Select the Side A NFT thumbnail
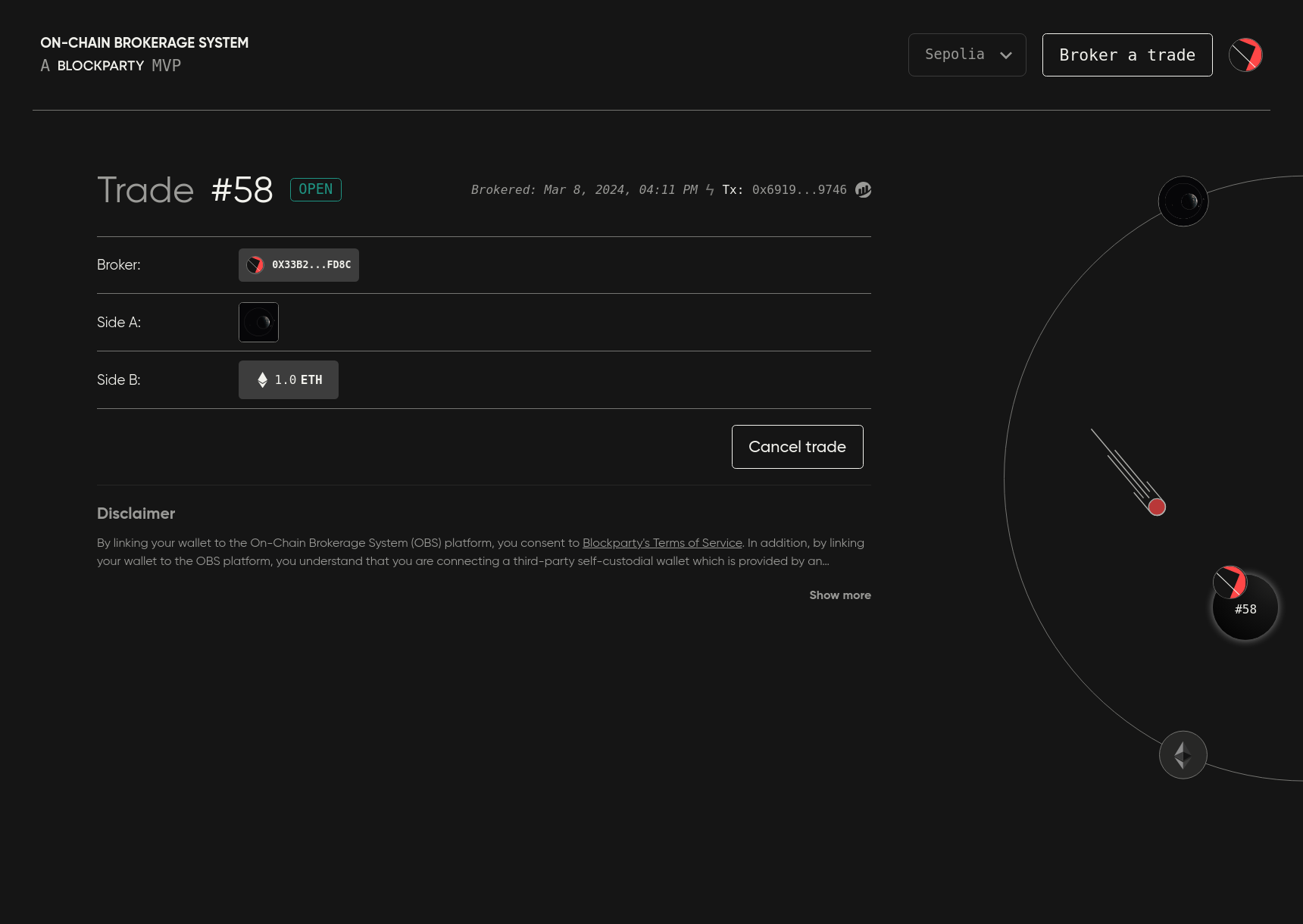 click(258, 323)
